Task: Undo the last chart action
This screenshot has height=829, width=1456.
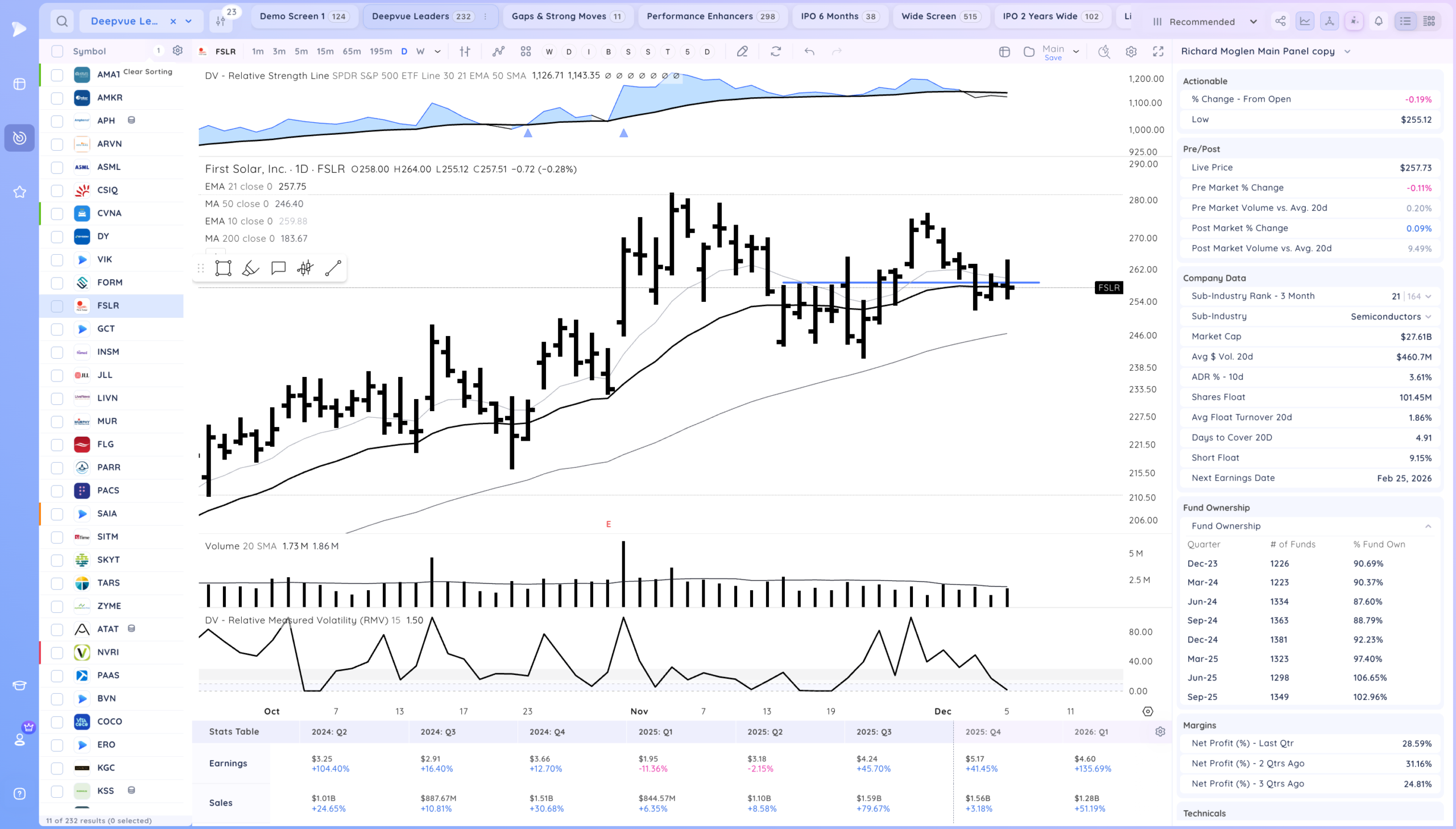Action: coord(809,51)
